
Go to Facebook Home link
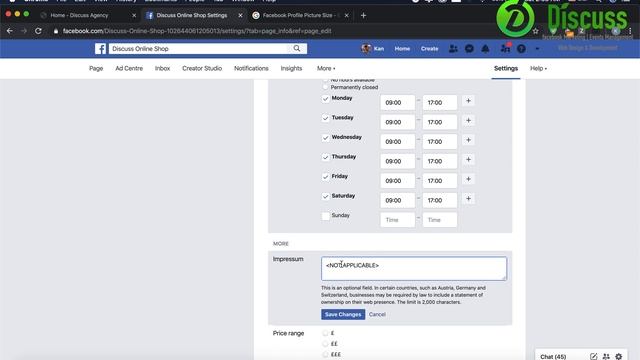402,49
